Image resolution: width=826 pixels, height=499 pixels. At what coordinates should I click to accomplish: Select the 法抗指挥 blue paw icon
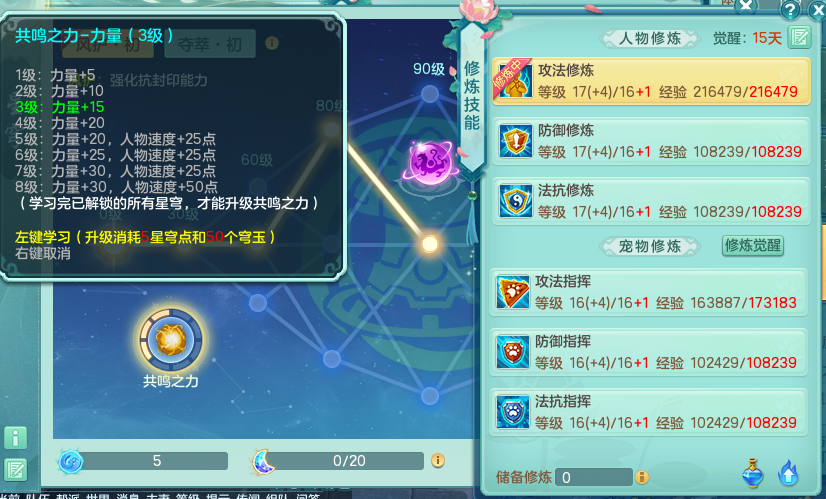point(513,412)
